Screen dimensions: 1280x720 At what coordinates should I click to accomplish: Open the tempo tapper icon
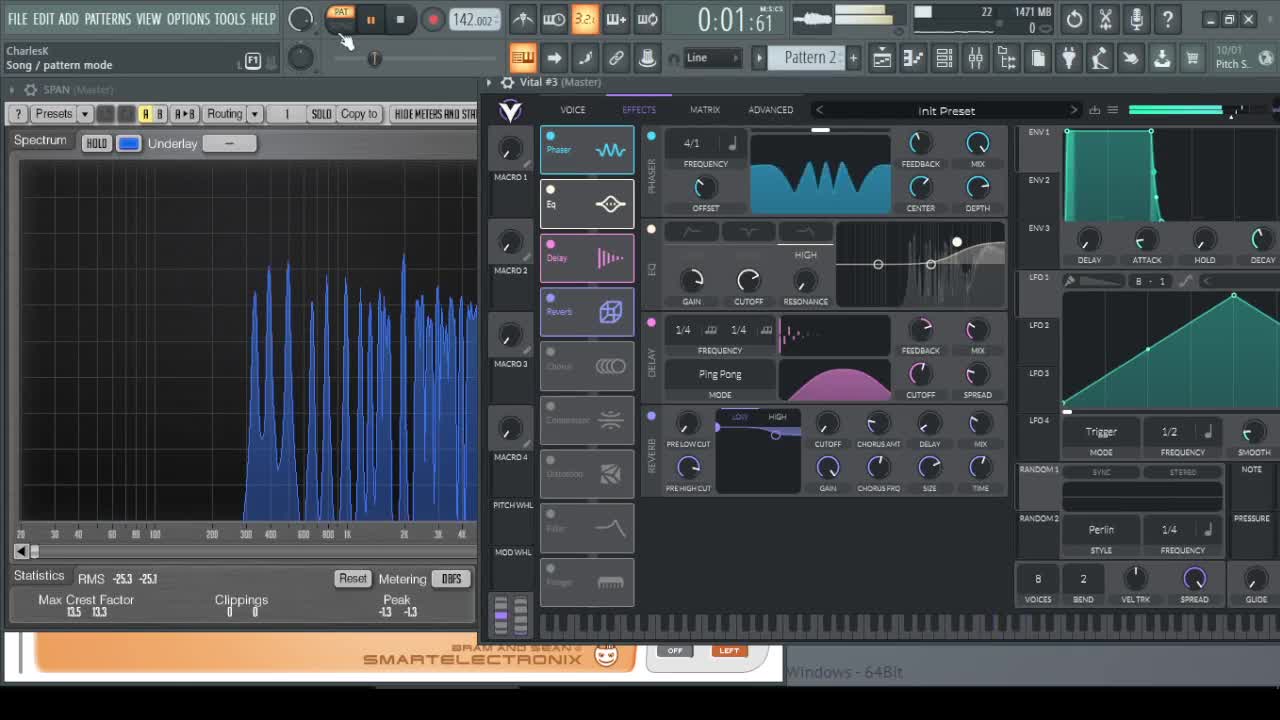coord(1099,58)
